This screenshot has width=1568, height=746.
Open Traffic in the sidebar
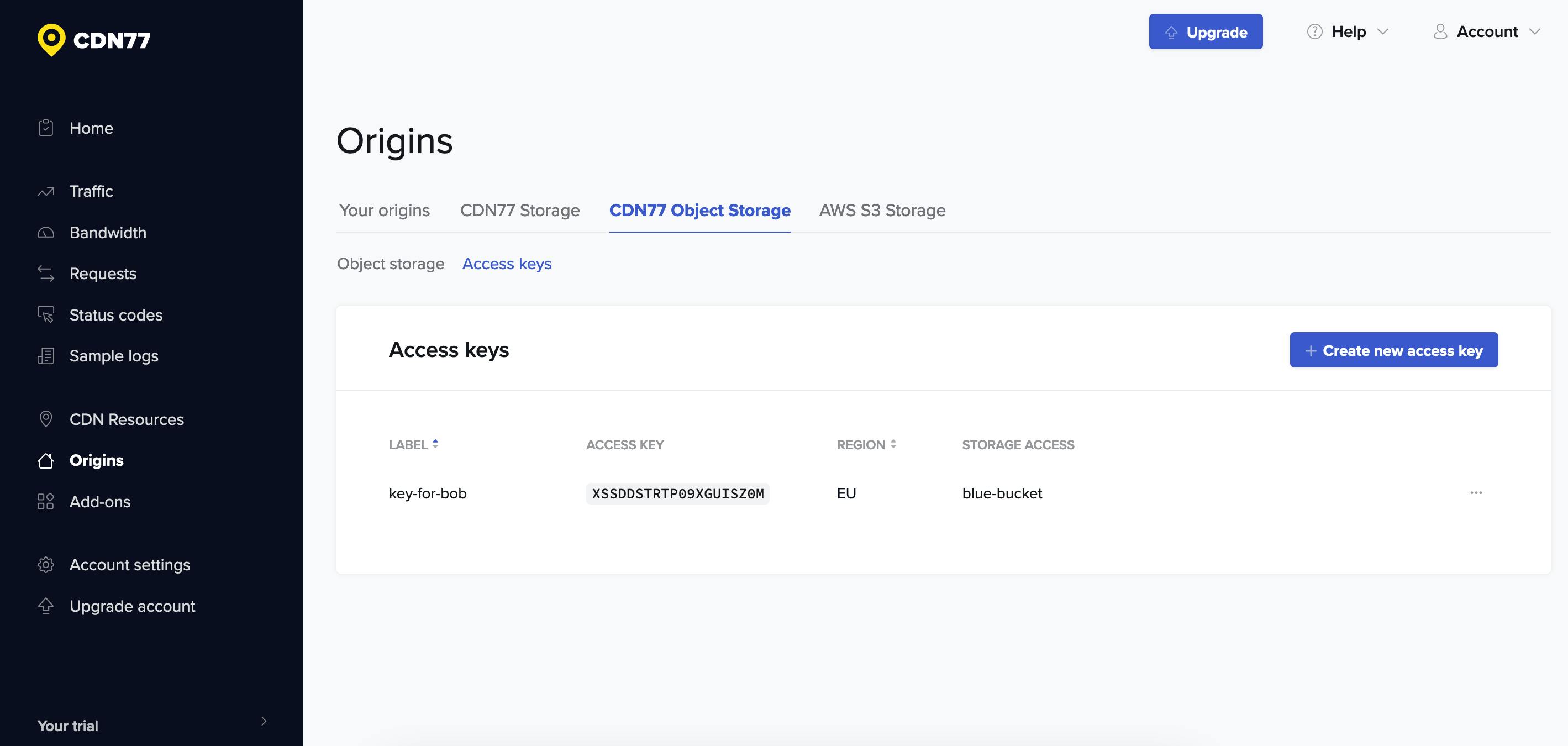[x=91, y=191]
